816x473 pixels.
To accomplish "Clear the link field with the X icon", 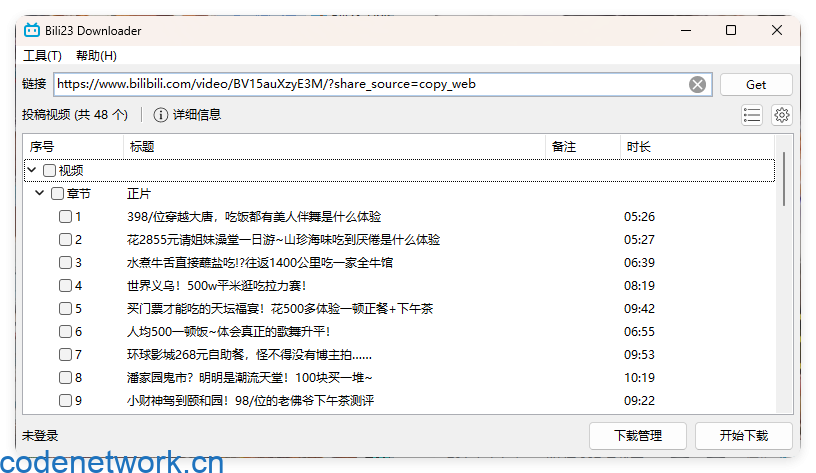I will click(x=697, y=84).
